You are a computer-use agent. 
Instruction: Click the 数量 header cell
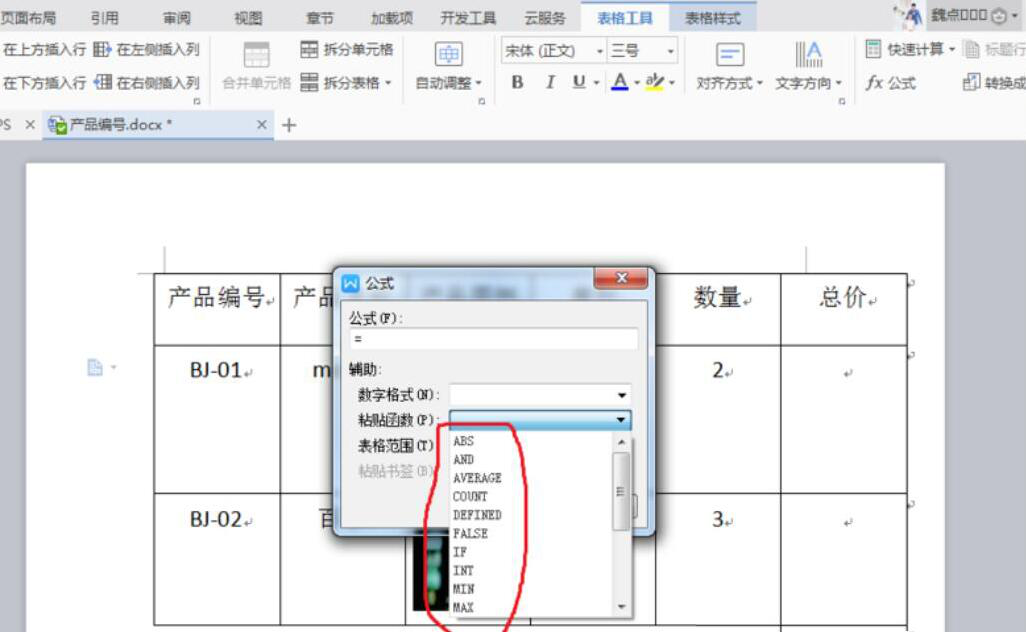[718, 309]
